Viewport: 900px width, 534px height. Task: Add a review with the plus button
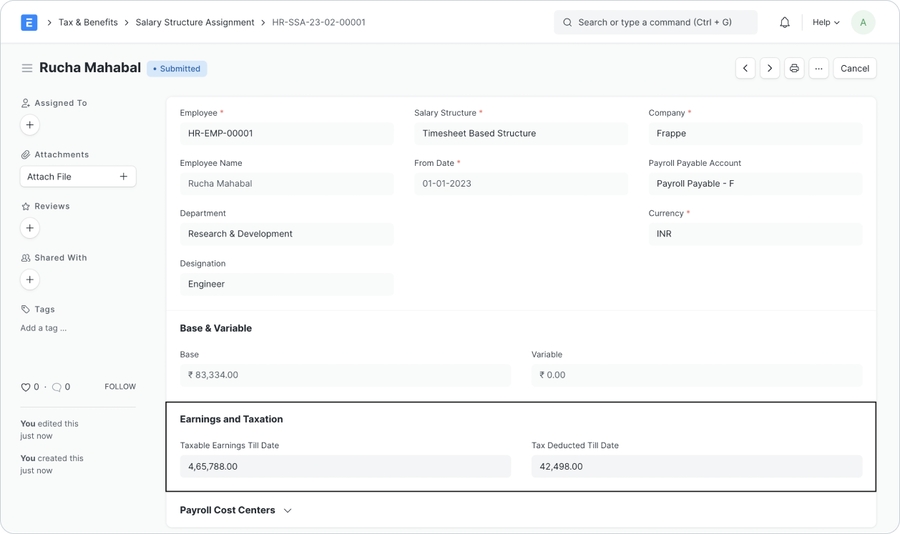coord(30,228)
